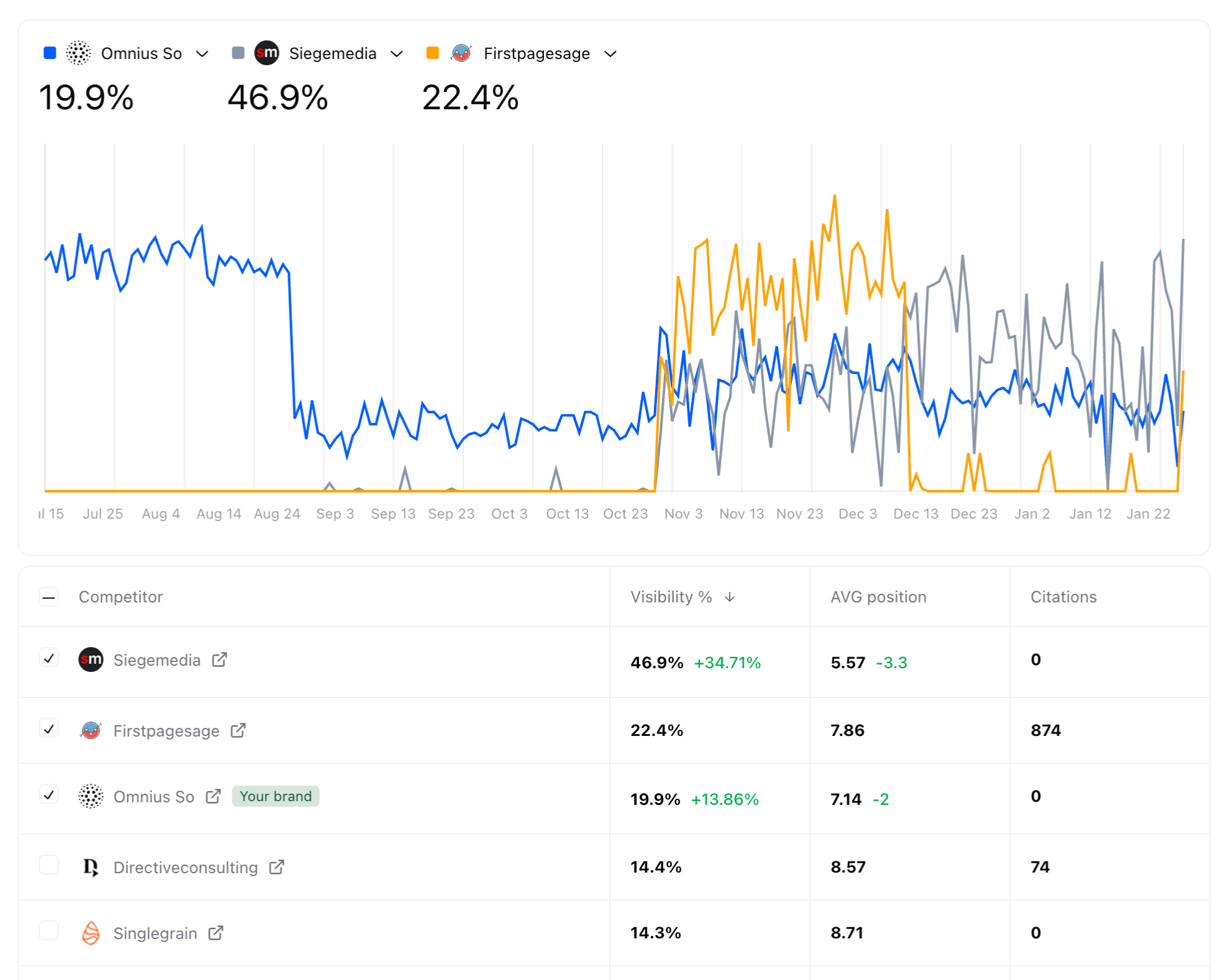The image size is (1232, 980).
Task: Open Siegemedia's site via its external link icon
Action: 219,660
